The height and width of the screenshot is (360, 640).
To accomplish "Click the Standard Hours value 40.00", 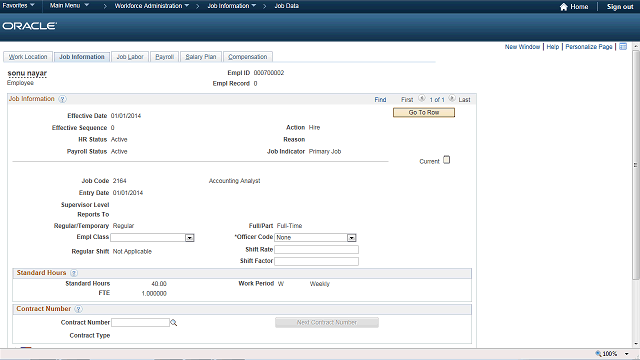I will (159, 284).
